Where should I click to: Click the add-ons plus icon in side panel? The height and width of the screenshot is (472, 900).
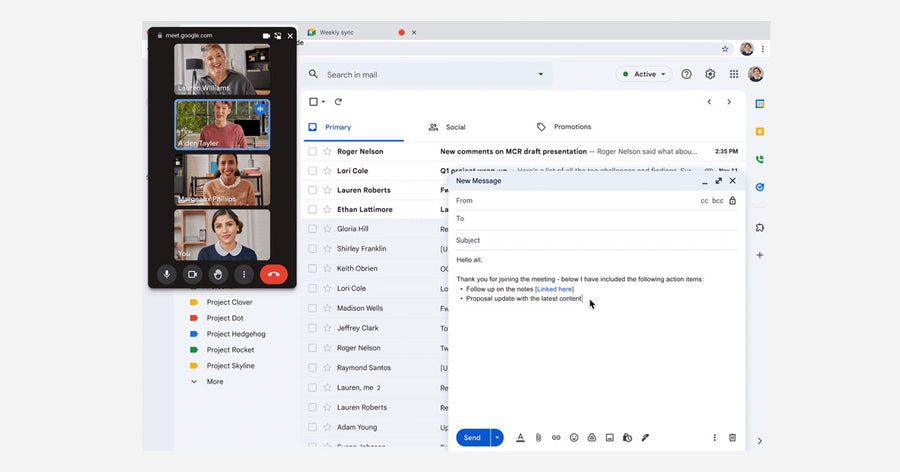point(760,255)
